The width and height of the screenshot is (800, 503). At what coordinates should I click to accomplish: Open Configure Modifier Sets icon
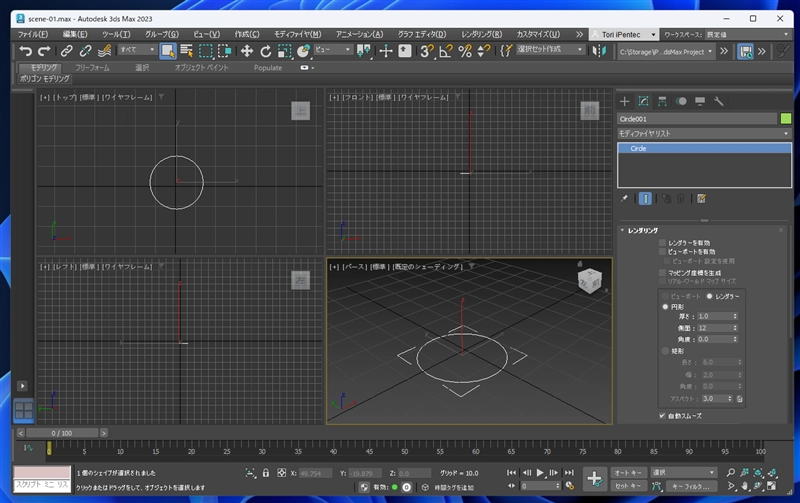702,198
